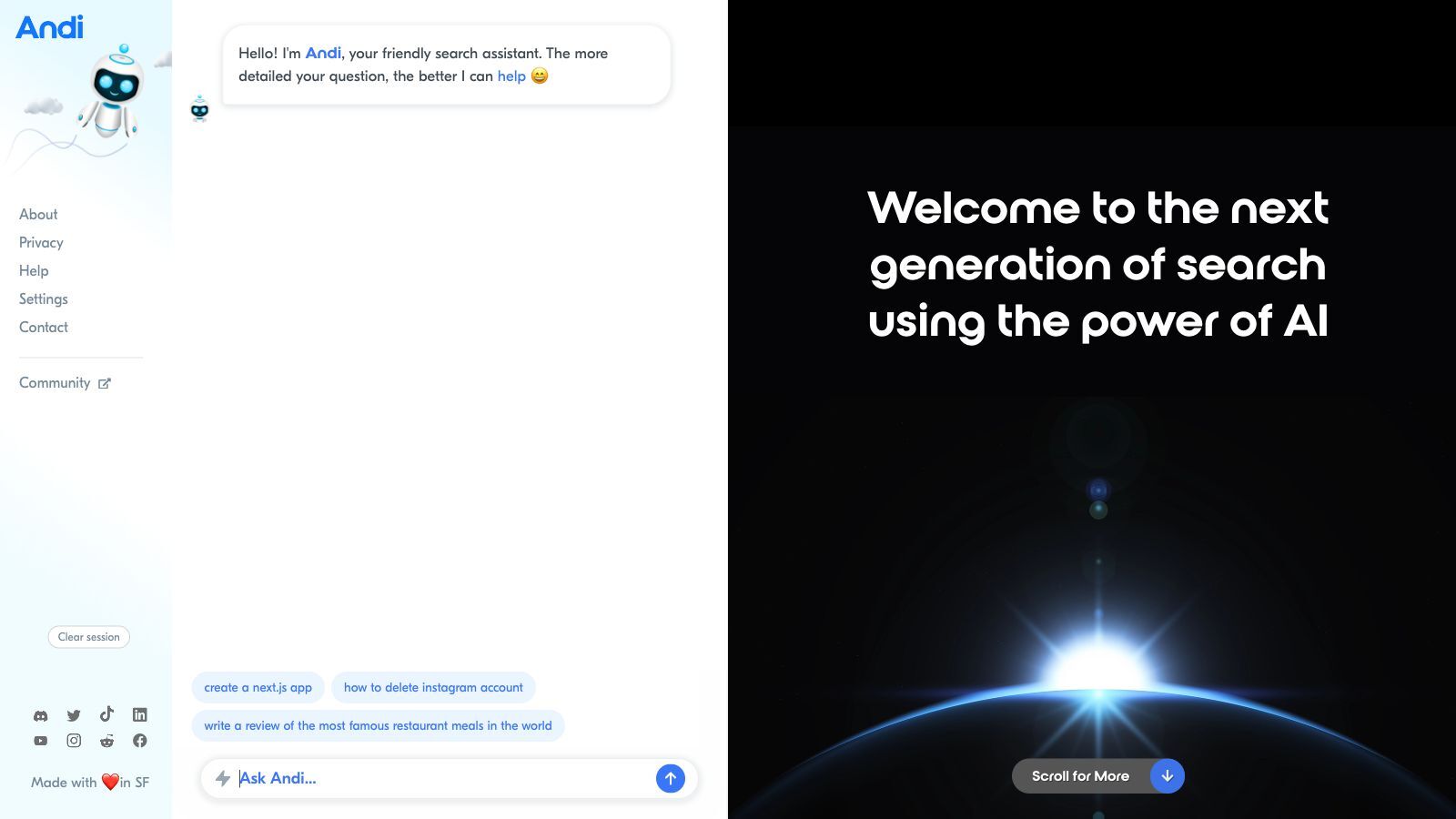Open the About page
1456x819 pixels.
[38, 215]
